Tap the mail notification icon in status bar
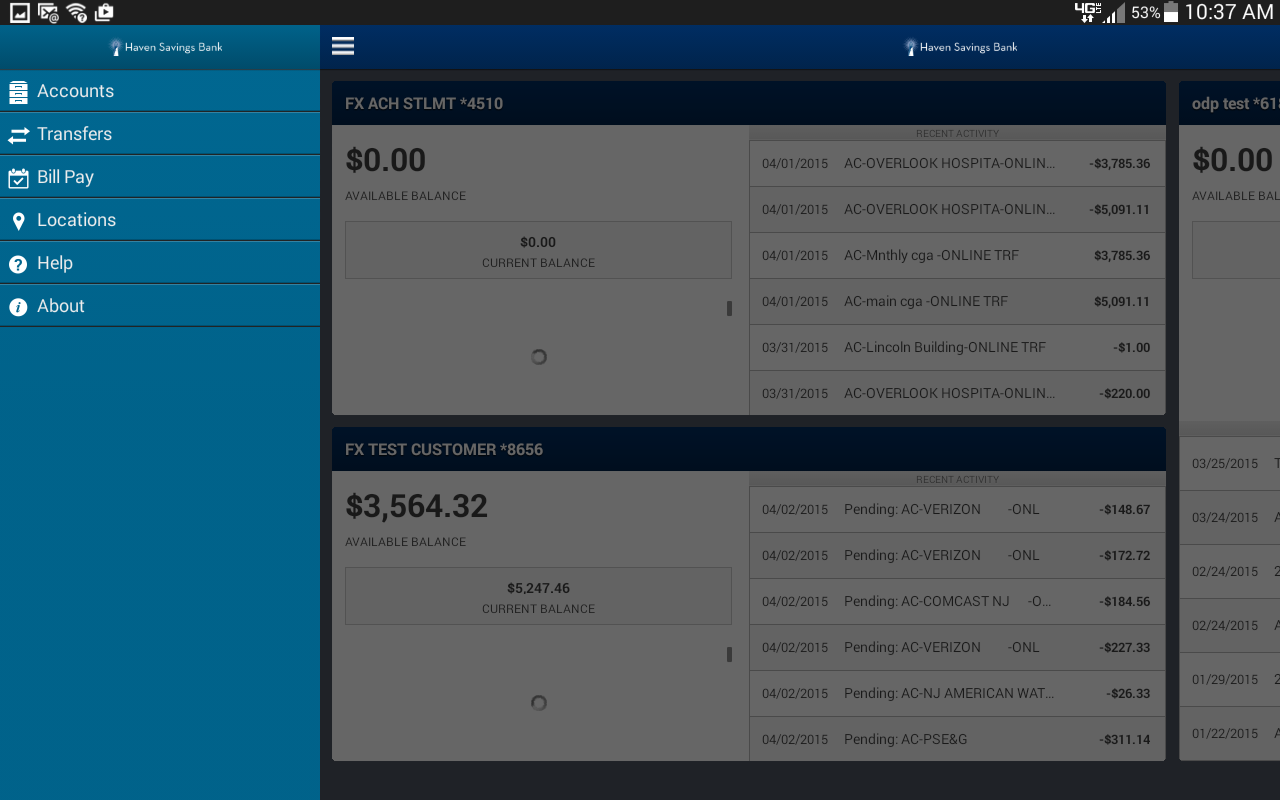The height and width of the screenshot is (800, 1280). click(x=48, y=13)
